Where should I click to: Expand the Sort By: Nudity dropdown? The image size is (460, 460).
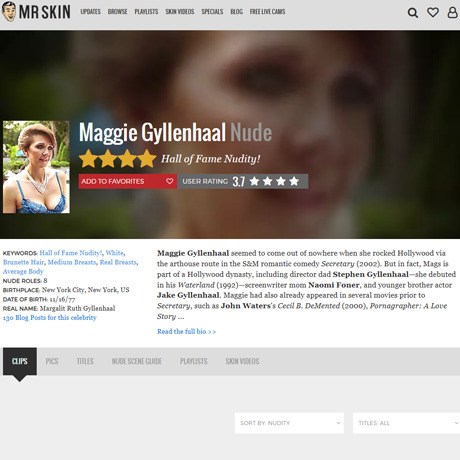pos(289,423)
